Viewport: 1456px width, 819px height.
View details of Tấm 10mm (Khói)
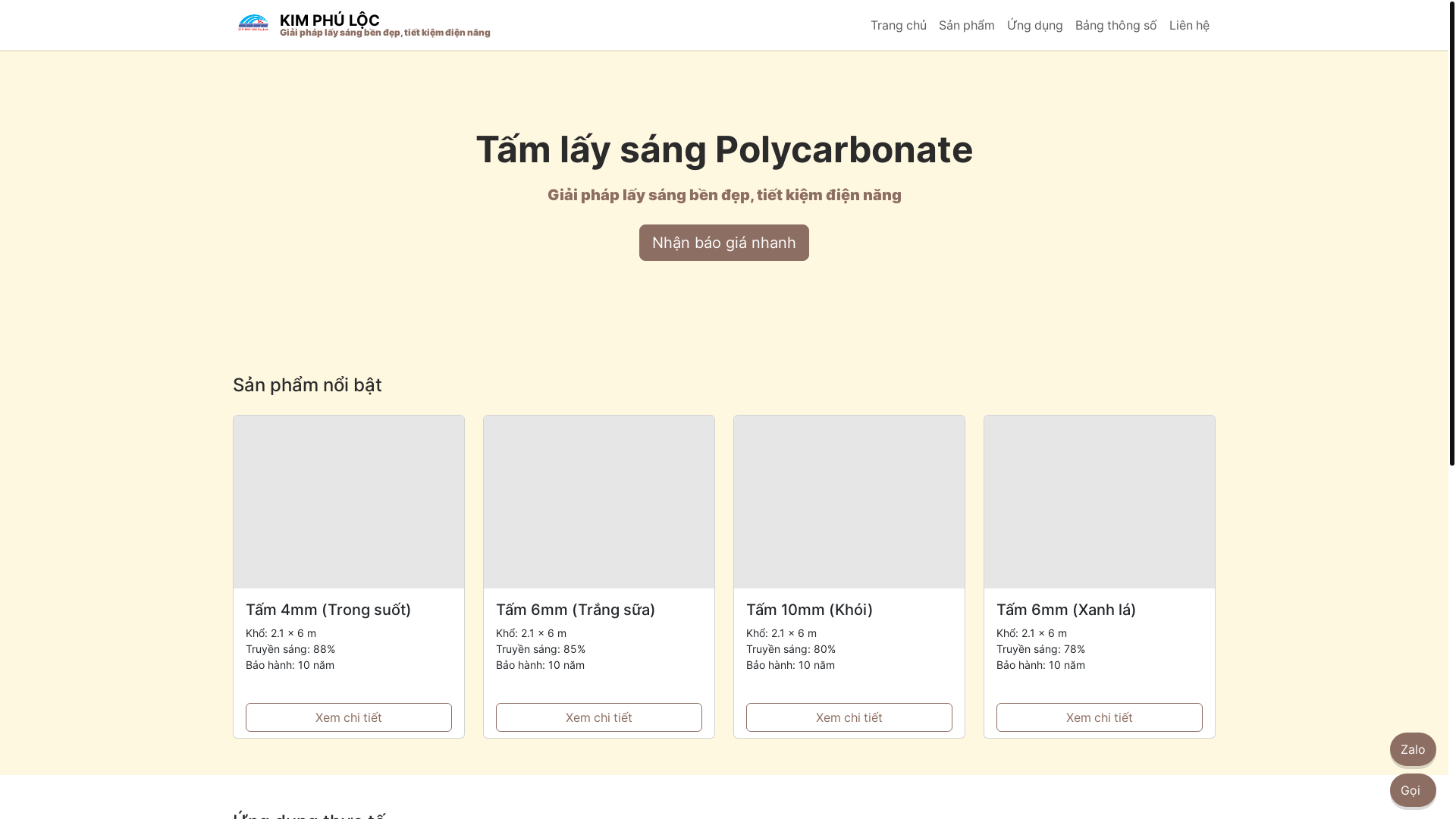click(849, 717)
